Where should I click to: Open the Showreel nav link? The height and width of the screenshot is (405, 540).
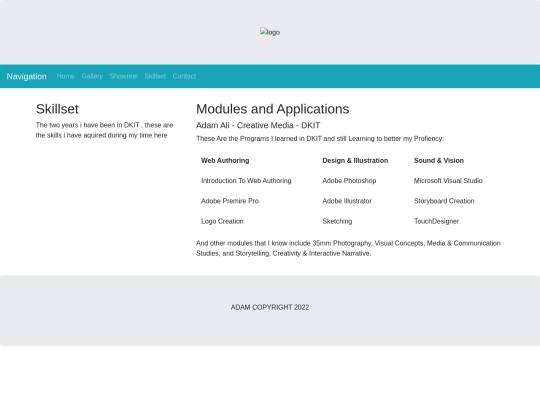click(124, 76)
